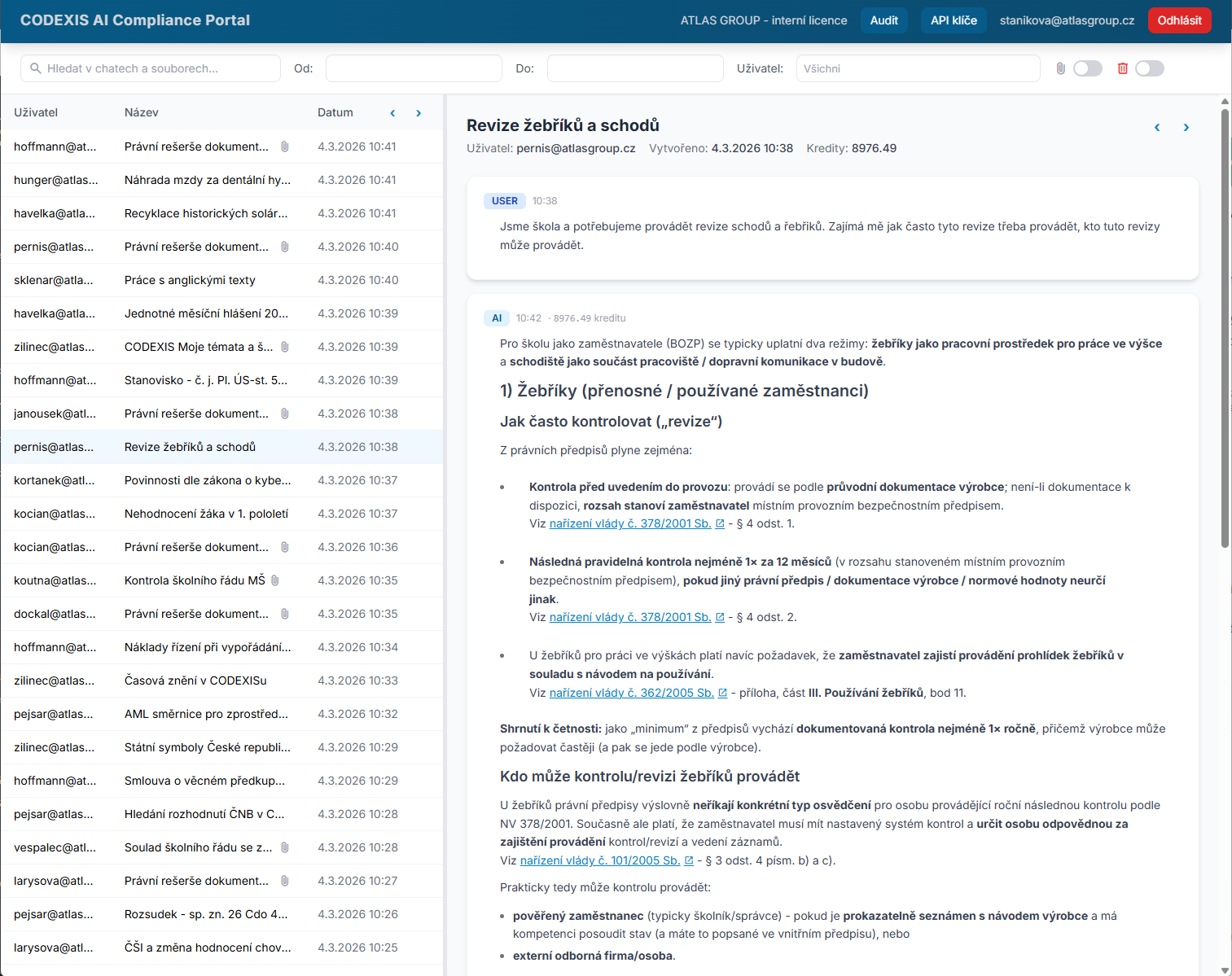Open the nařízení vlády č. 362/2005 Sb. link
The width and height of the screenshot is (1232, 976).
pos(631,693)
